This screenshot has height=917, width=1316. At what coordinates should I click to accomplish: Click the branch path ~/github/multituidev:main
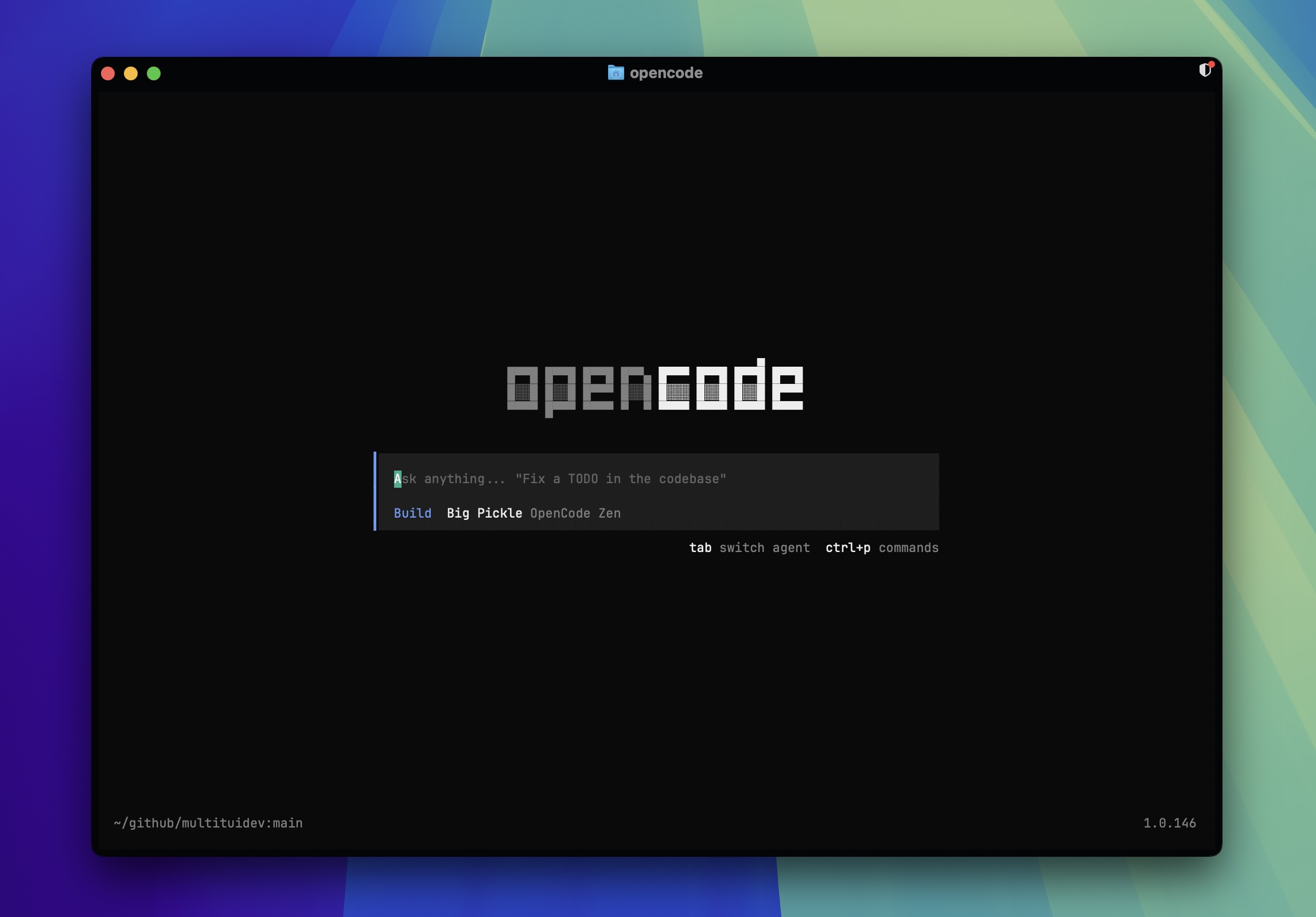point(208,823)
